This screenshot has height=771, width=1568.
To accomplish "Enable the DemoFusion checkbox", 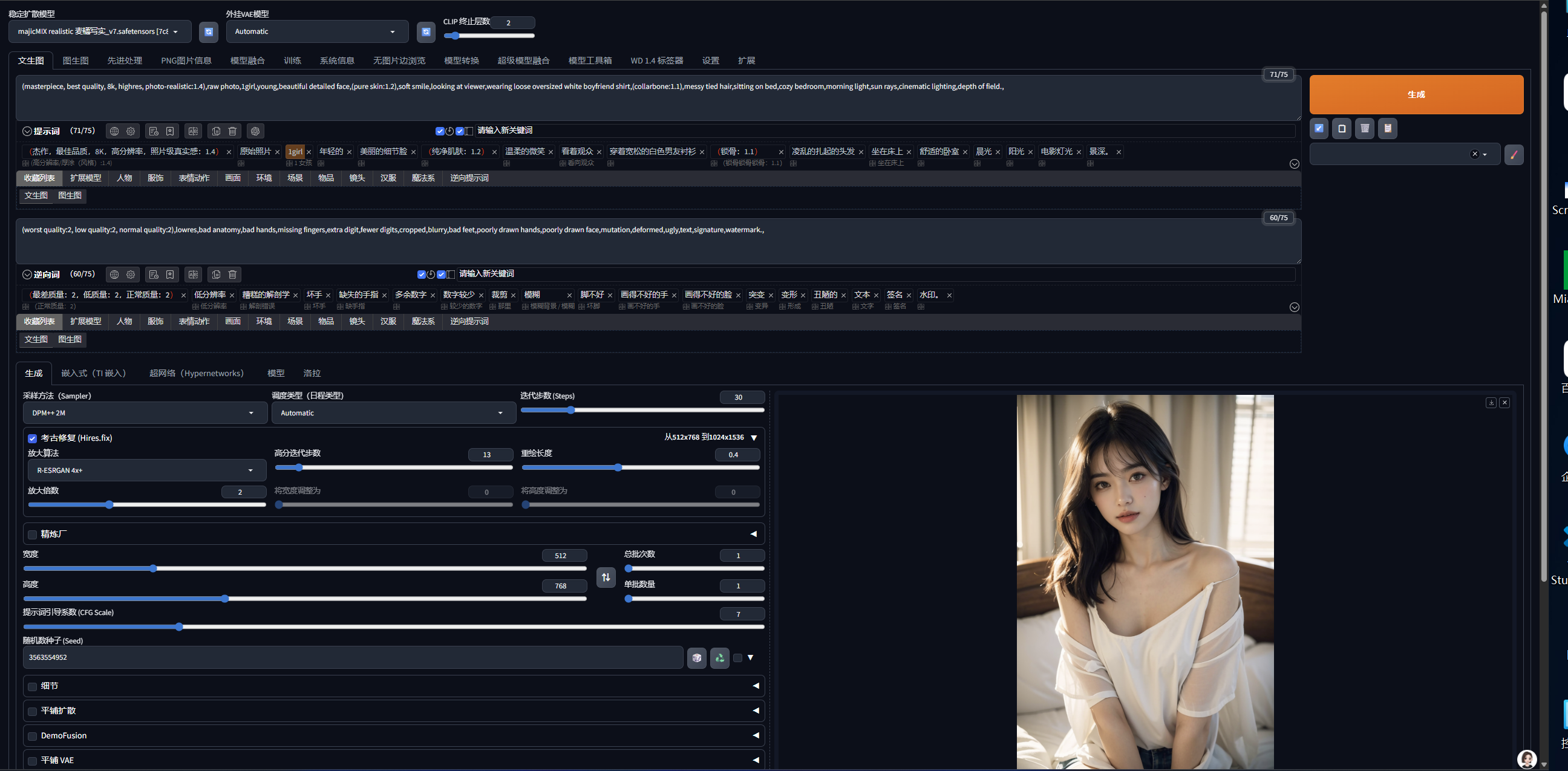I will click(32, 737).
